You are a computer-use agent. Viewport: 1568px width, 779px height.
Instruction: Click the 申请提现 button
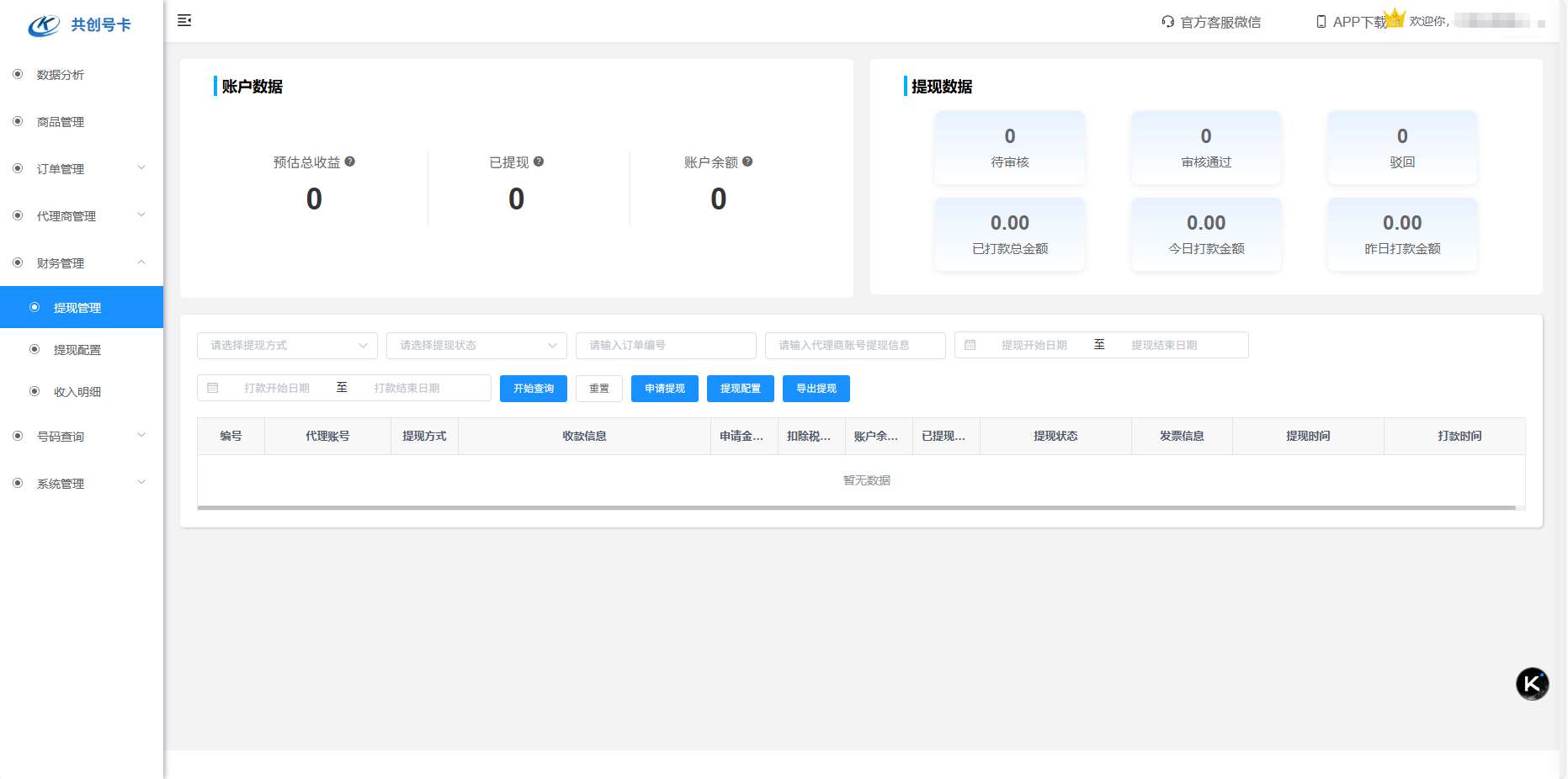tap(665, 389)
